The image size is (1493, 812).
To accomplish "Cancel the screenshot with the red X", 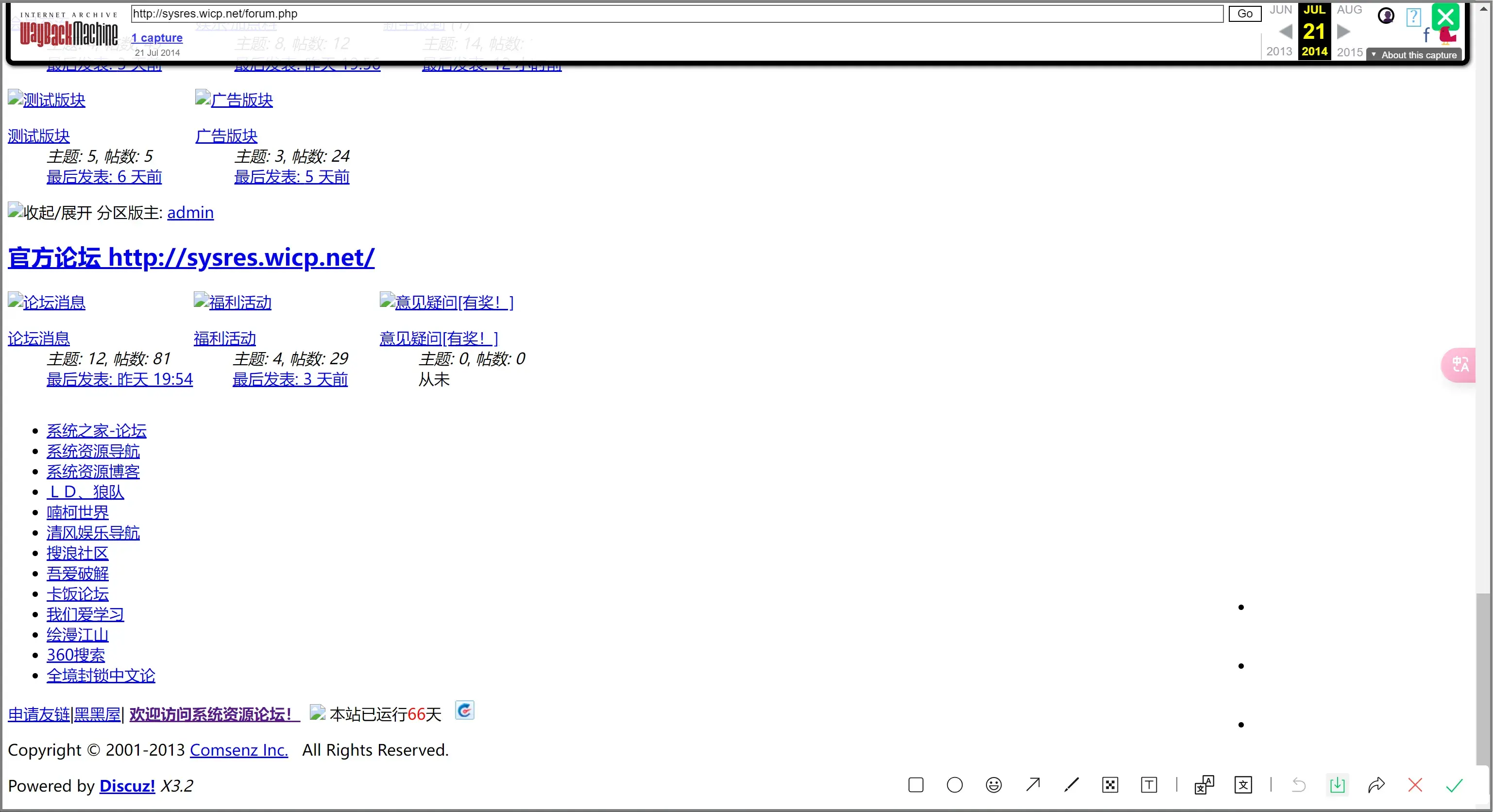I will [x=1415, y=785].
